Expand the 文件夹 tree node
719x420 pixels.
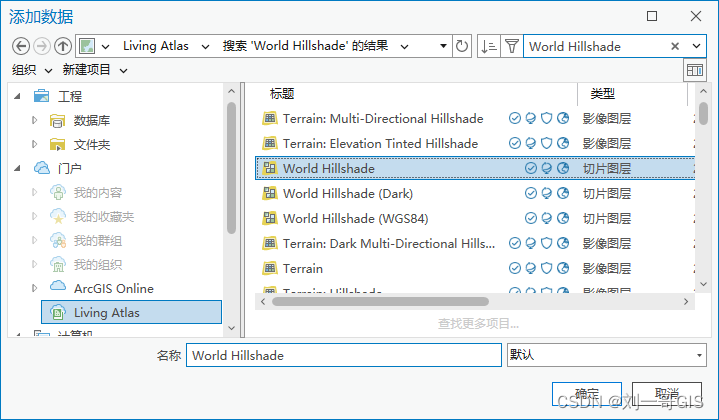coord(35,144)
